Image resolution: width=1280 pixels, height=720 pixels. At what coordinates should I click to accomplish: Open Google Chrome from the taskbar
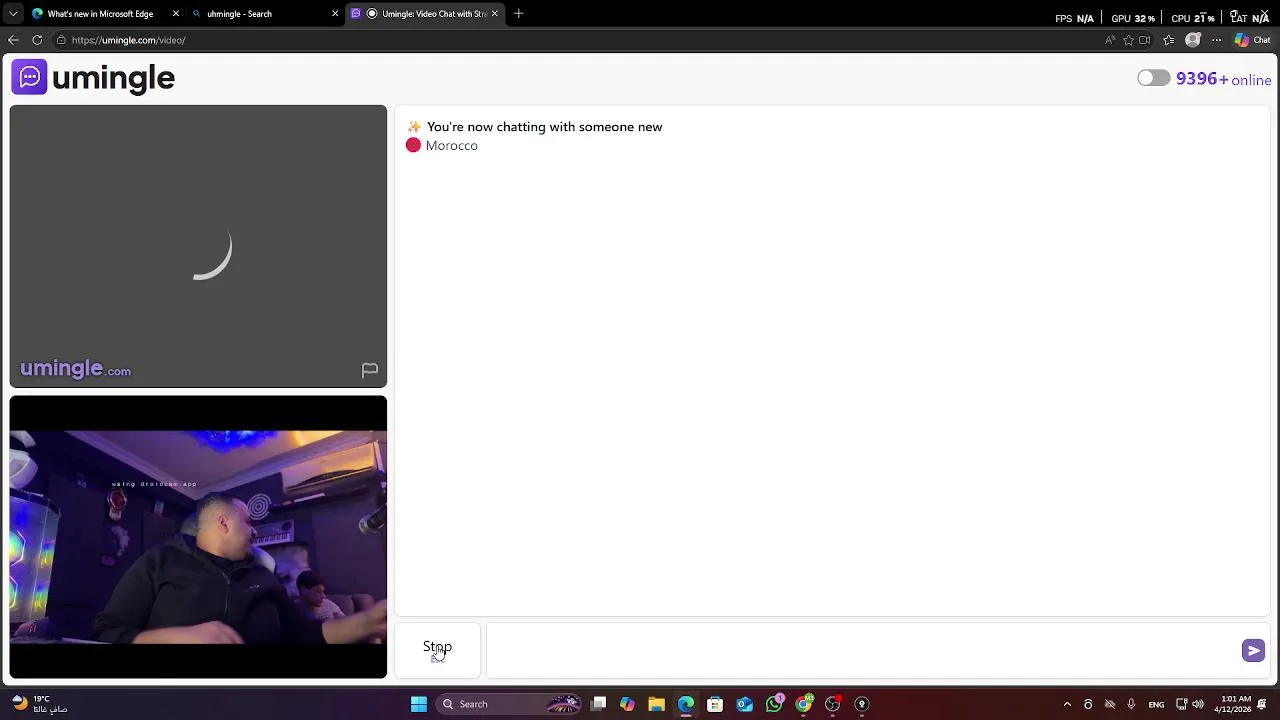point(803,704)
